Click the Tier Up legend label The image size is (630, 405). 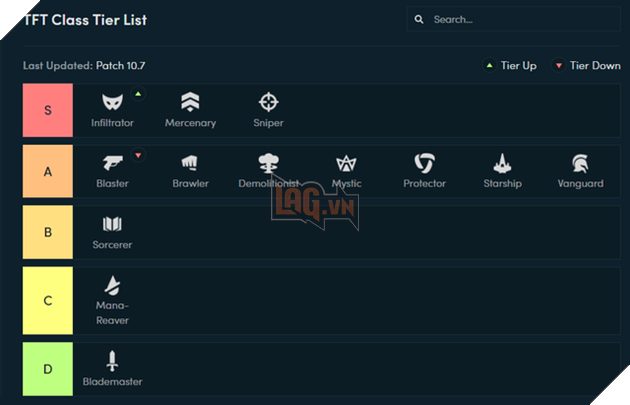[517, 66]
